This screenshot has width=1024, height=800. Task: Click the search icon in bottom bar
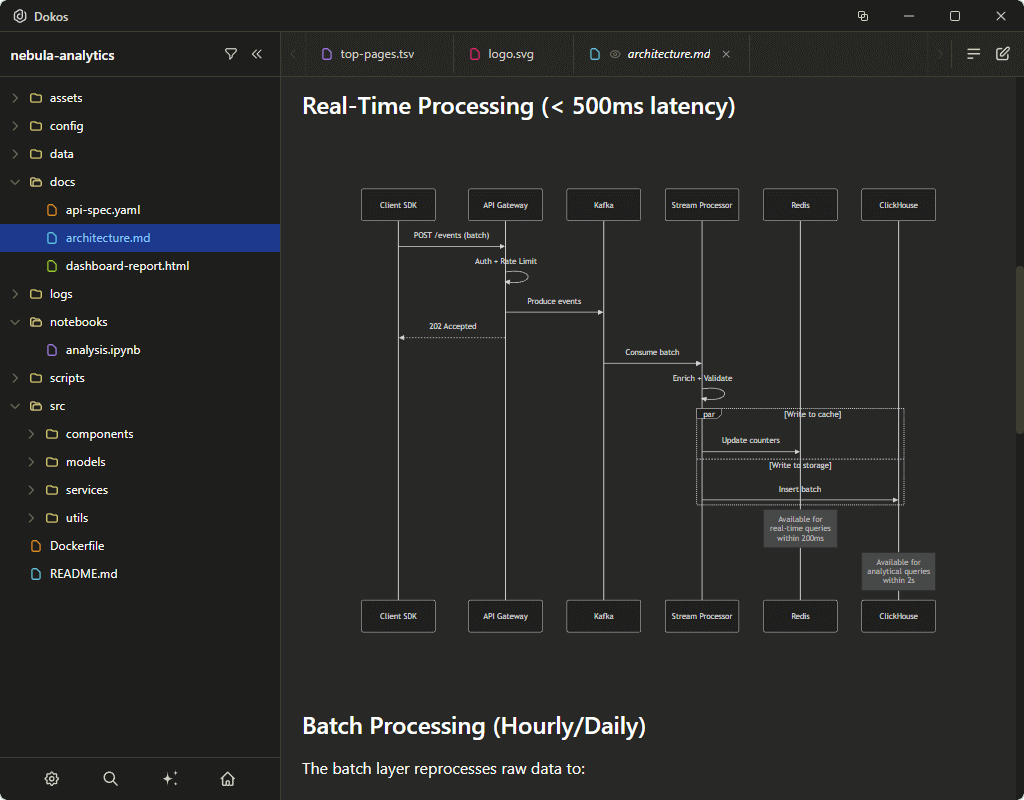point(110,778)
